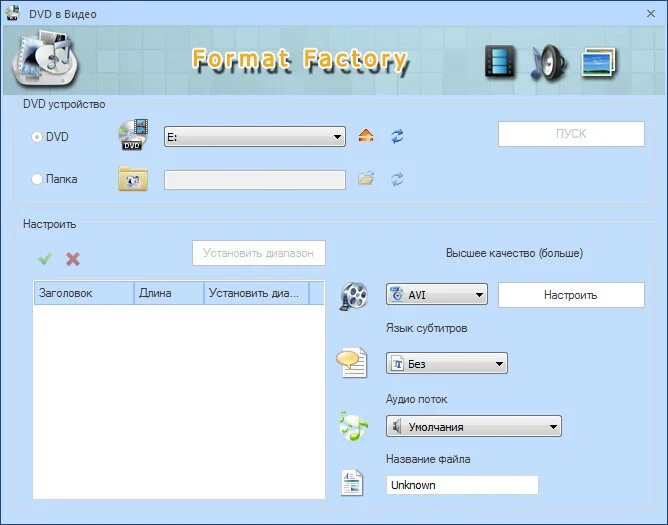Screen dimensions: 668x525
Task: Close the DVD в Видео window
Action: 651,14
